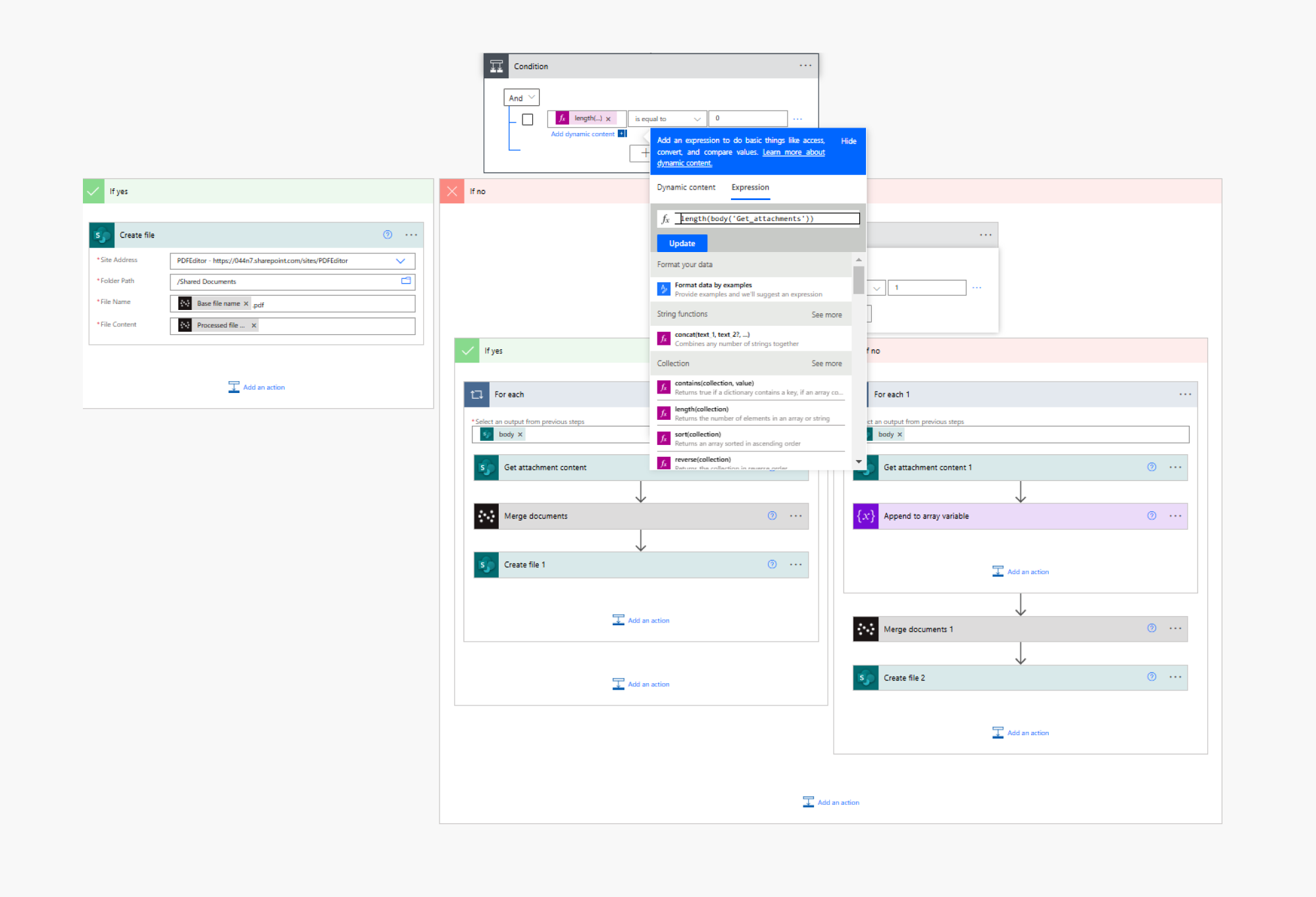This screenshot has height=897, width=1316.
Task: Open help for the Create file action
Action: click(388, 235)
